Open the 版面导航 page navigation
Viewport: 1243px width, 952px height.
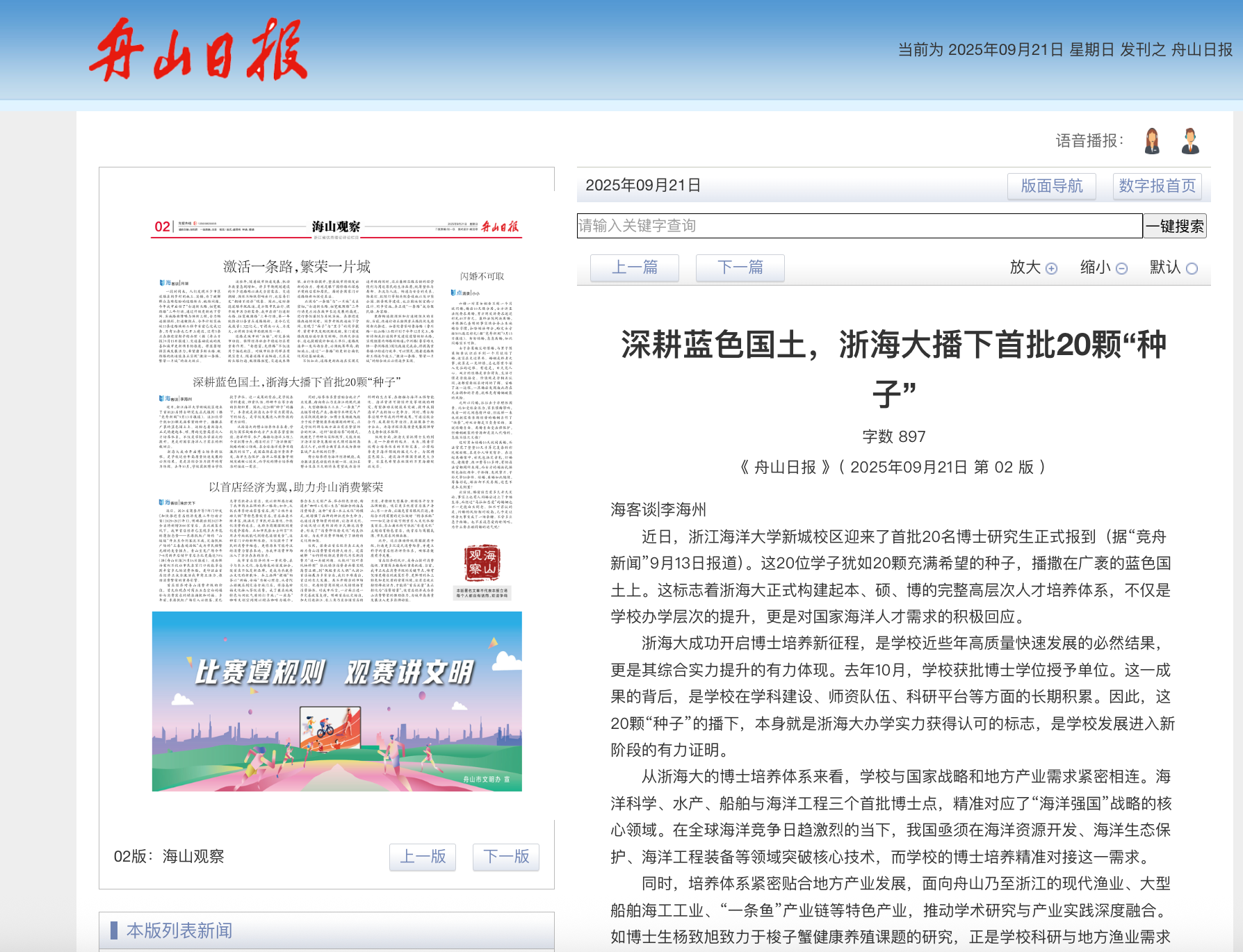1051,186
